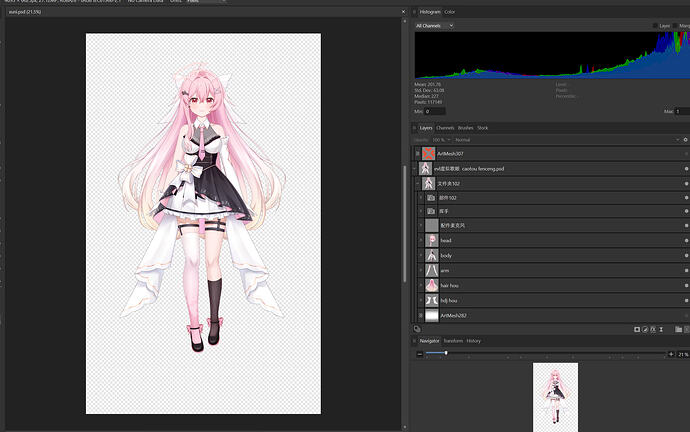Click the Navigator zoom slider handle

click(x=446, y=353)
